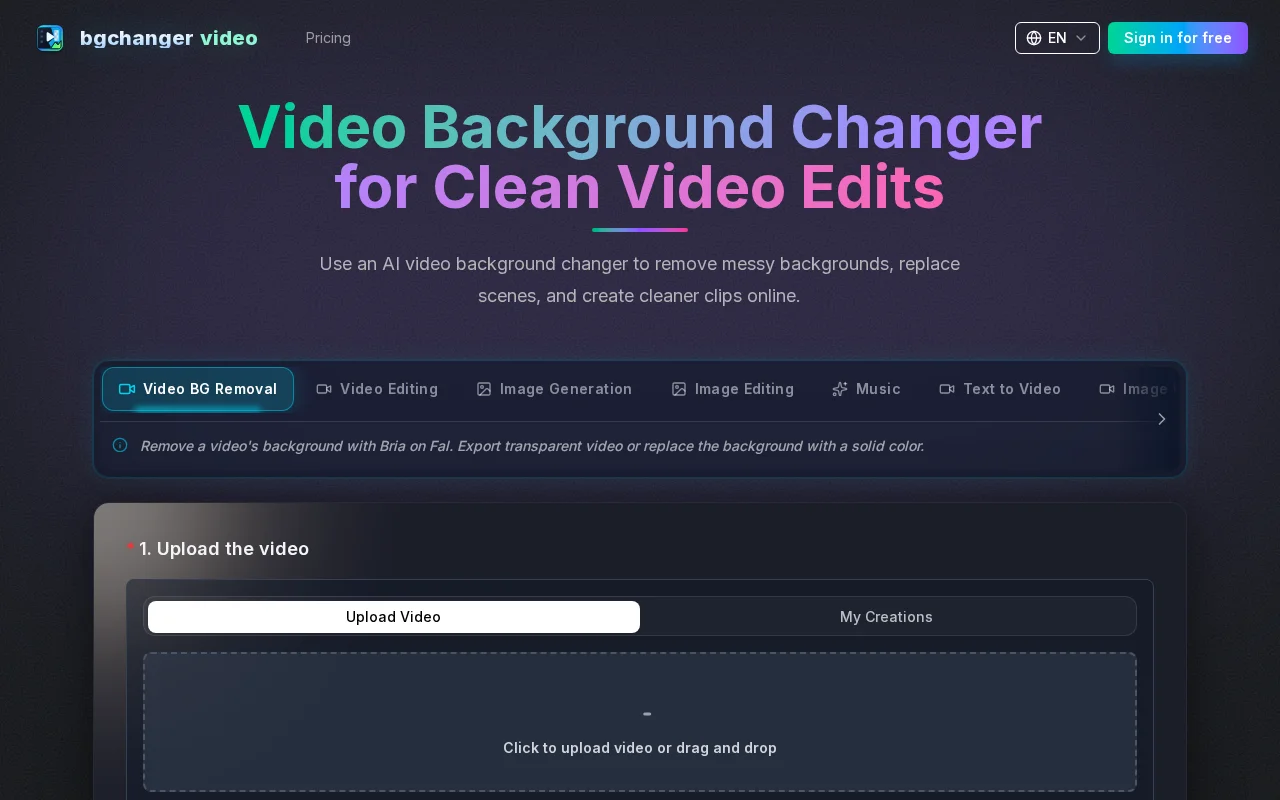
Task: Show more tabs with right chevron
Action: pos(1161,419)
